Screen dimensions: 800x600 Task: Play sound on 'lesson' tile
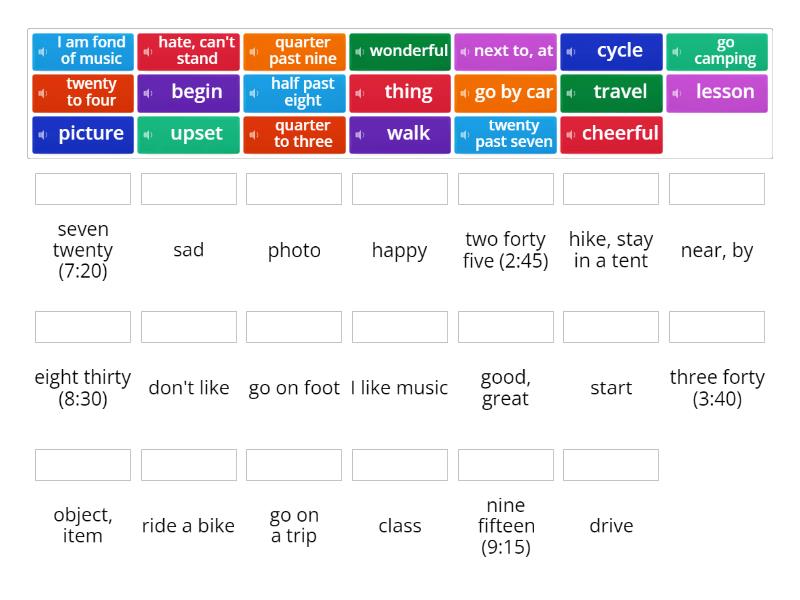[677, 93]
